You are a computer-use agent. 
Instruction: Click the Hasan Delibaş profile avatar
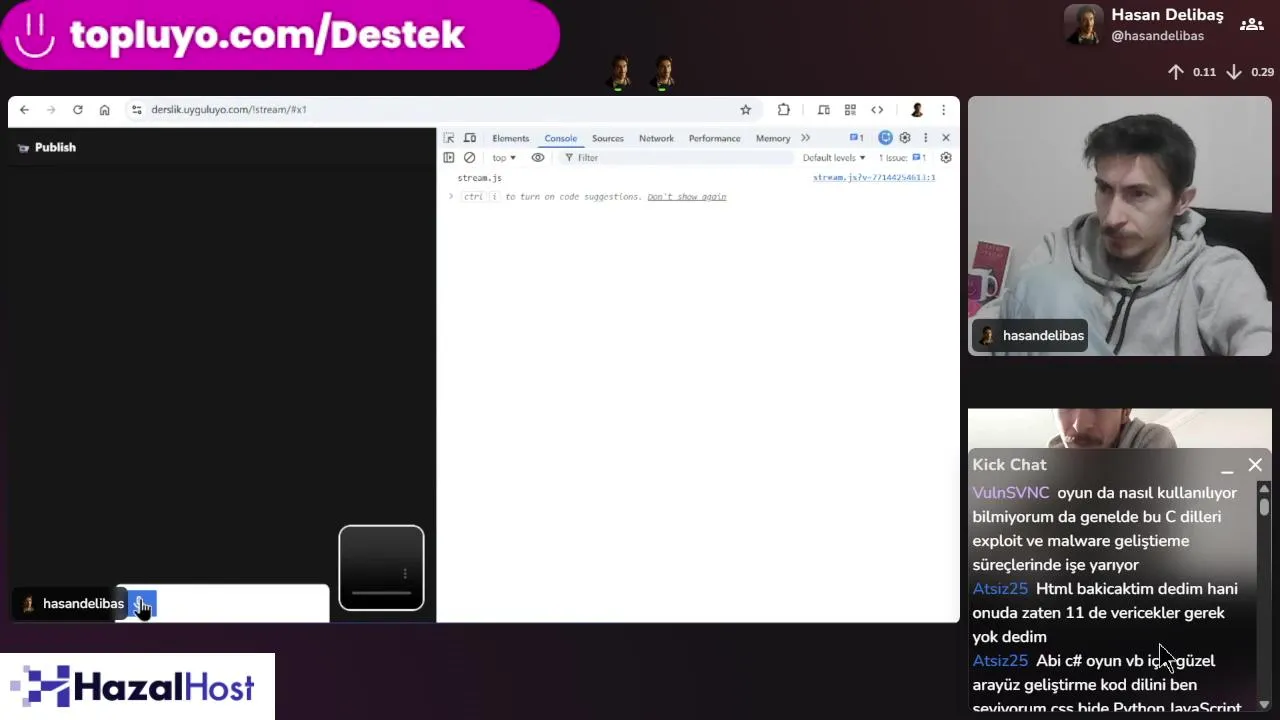coord(1084,25)
